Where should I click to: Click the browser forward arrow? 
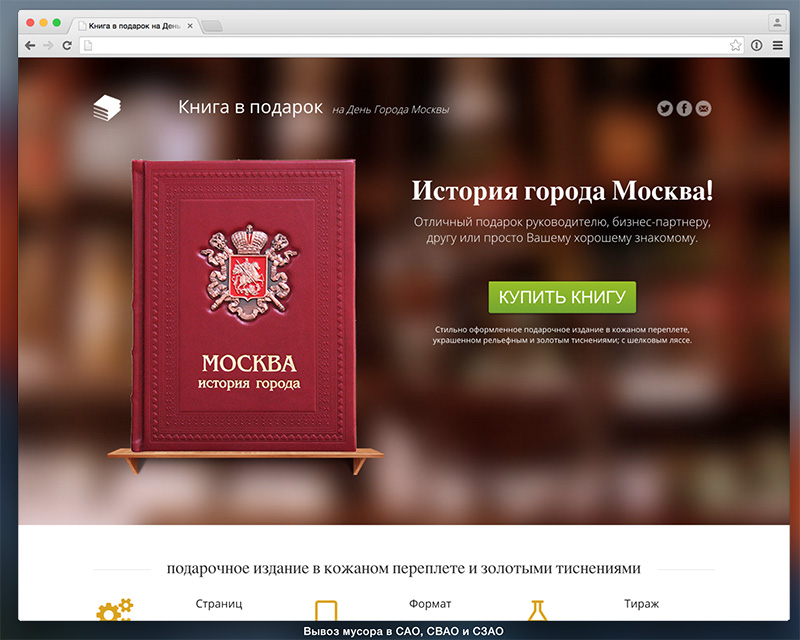point(48,45)
